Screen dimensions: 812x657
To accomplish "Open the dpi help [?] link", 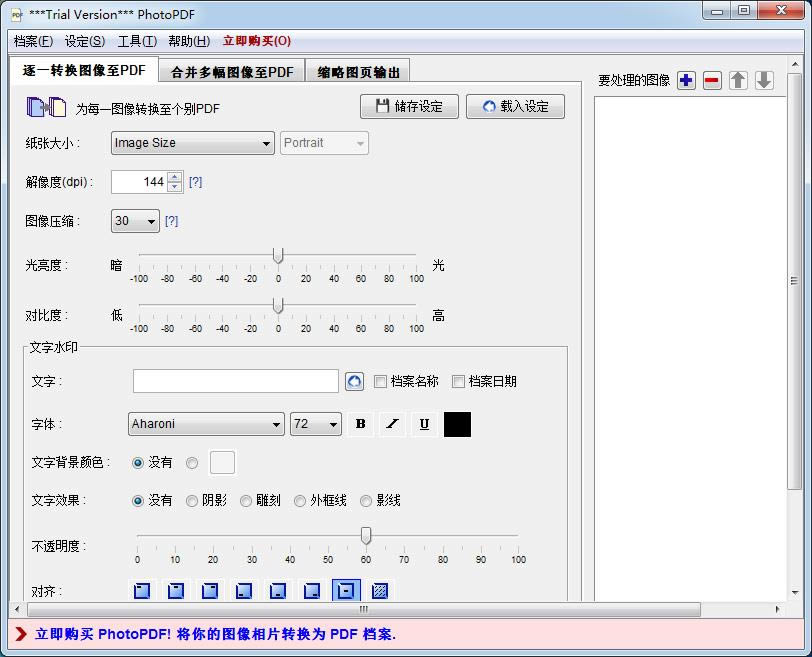I will coord(195,182).
